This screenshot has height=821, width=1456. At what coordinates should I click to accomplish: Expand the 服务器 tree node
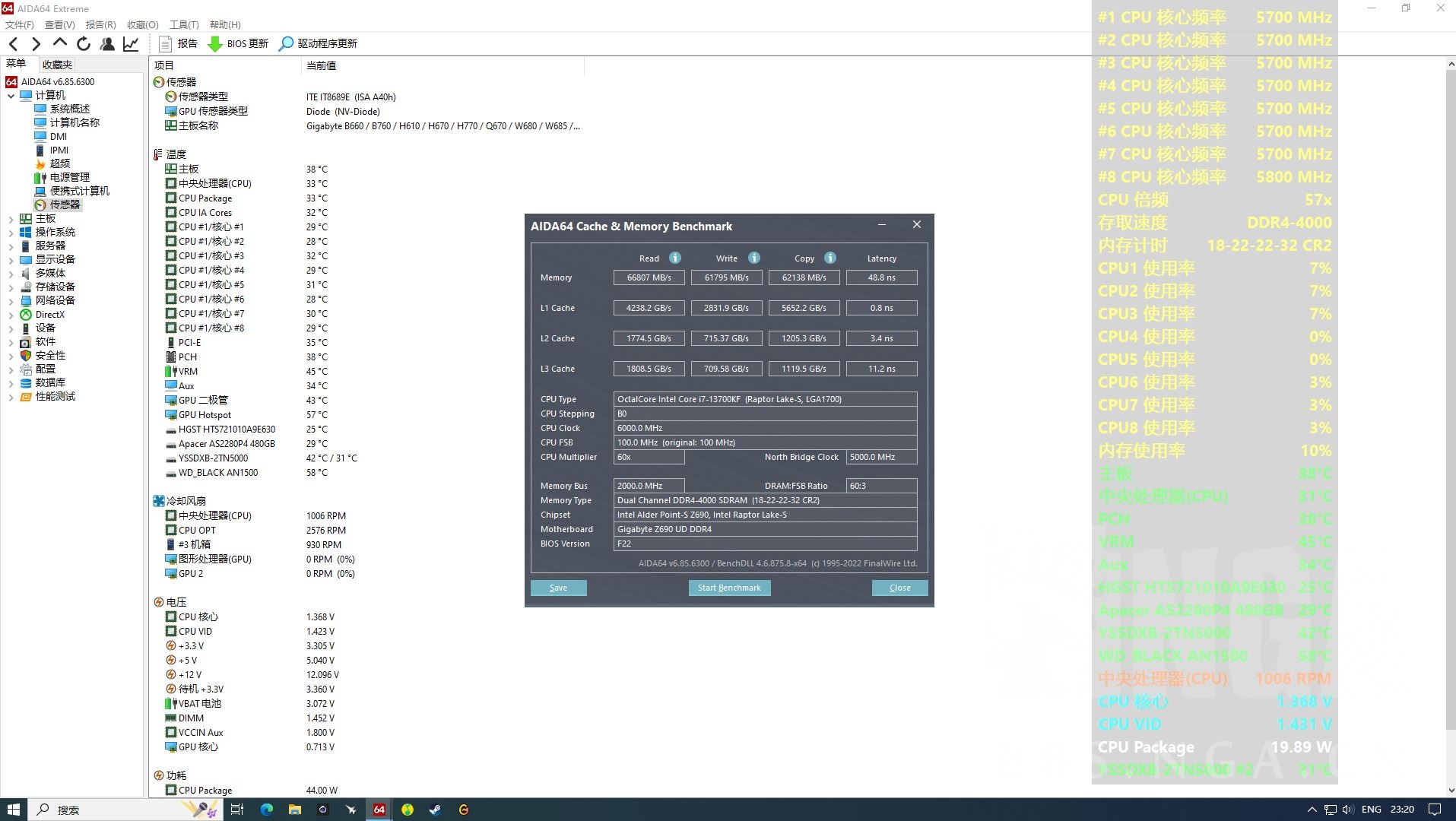click(11, 246)
